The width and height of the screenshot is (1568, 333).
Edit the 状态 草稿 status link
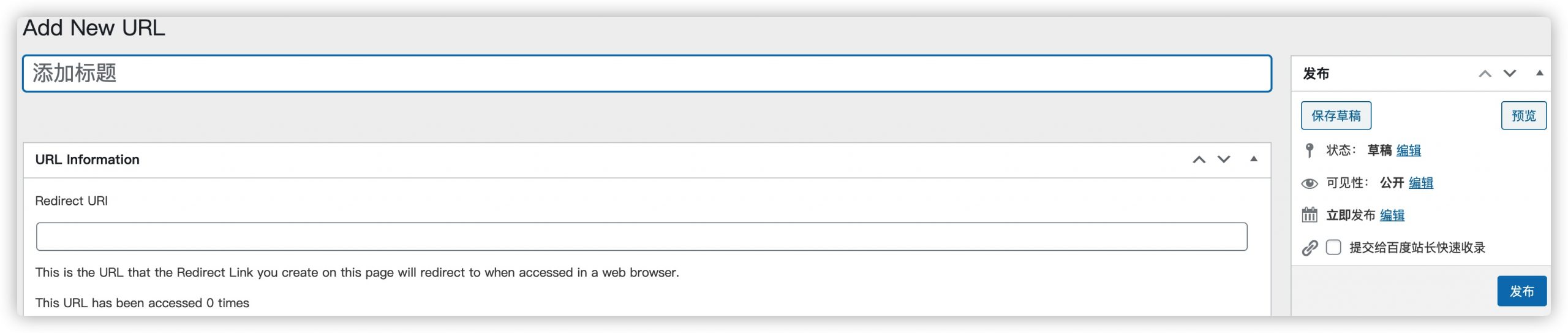point(1408,150)
